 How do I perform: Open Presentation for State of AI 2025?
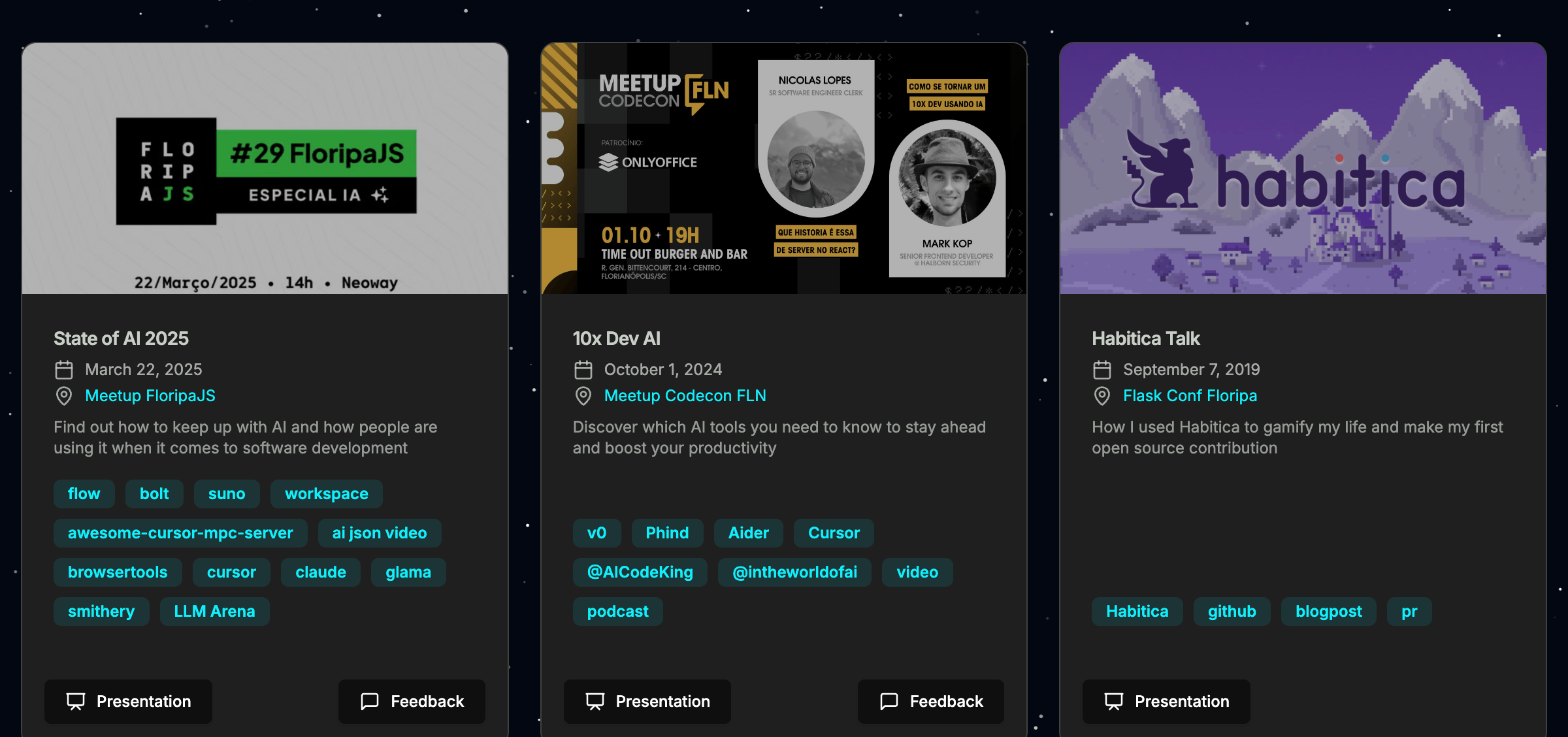coord(128,701)
